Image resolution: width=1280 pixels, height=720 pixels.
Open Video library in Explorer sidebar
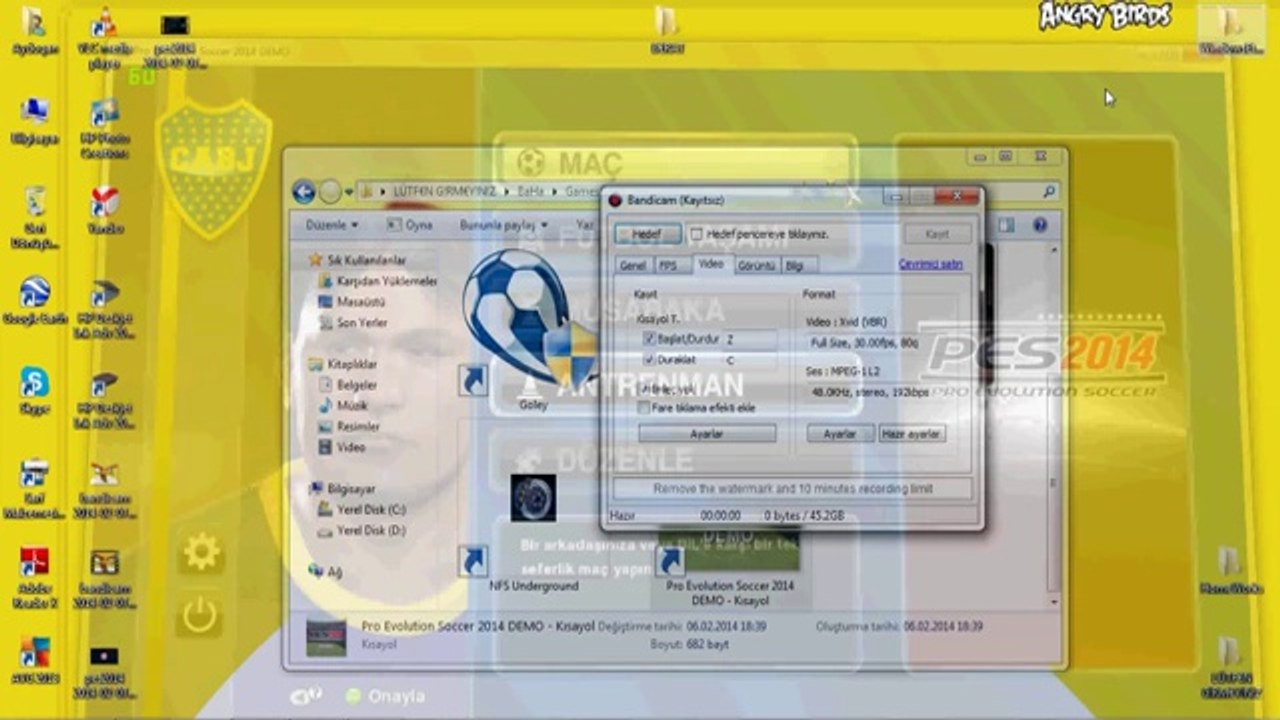point(342,448)
